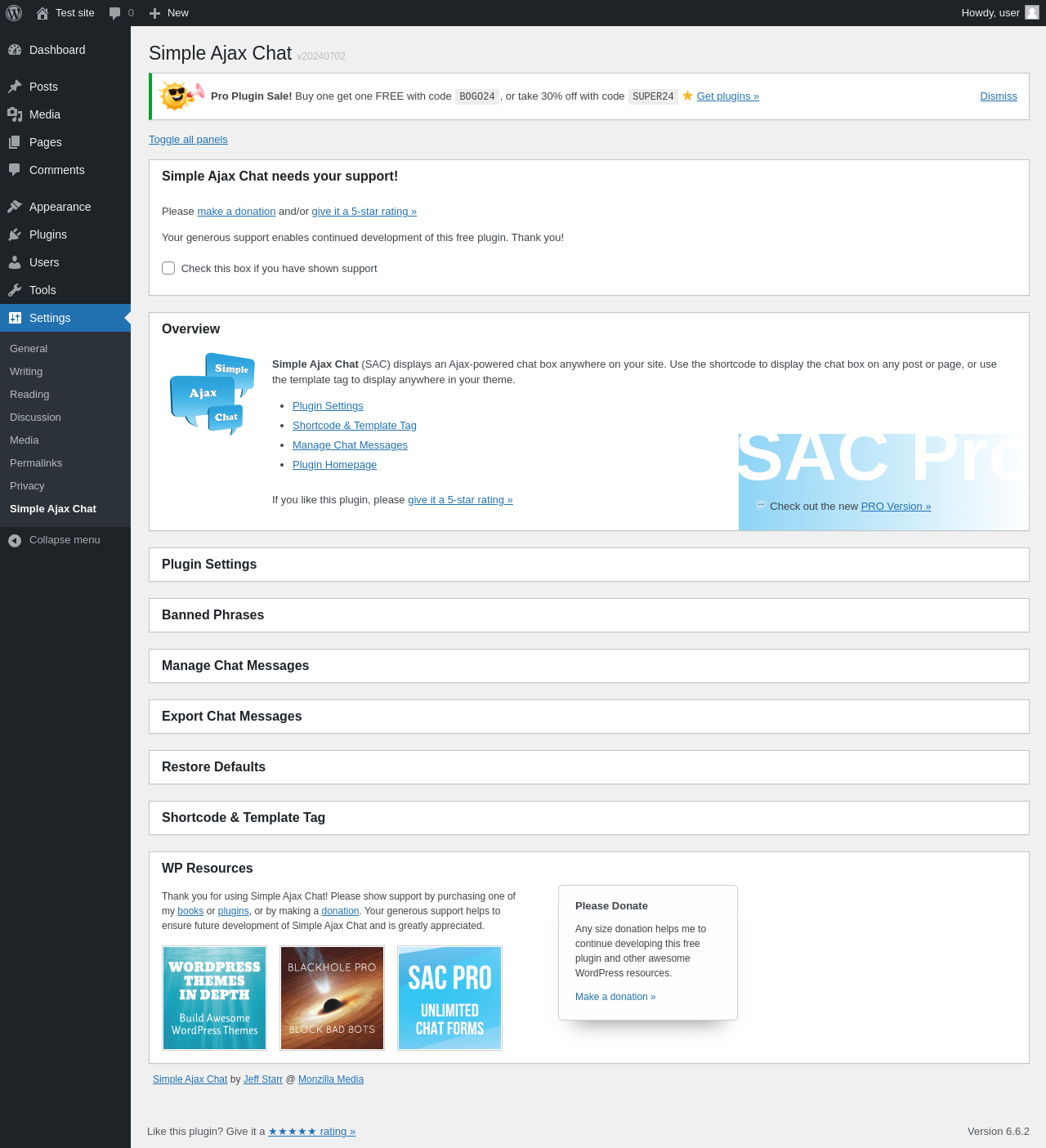
Task: Click Shortcode & Template Tag overview link
Action: tap(355, 426)
